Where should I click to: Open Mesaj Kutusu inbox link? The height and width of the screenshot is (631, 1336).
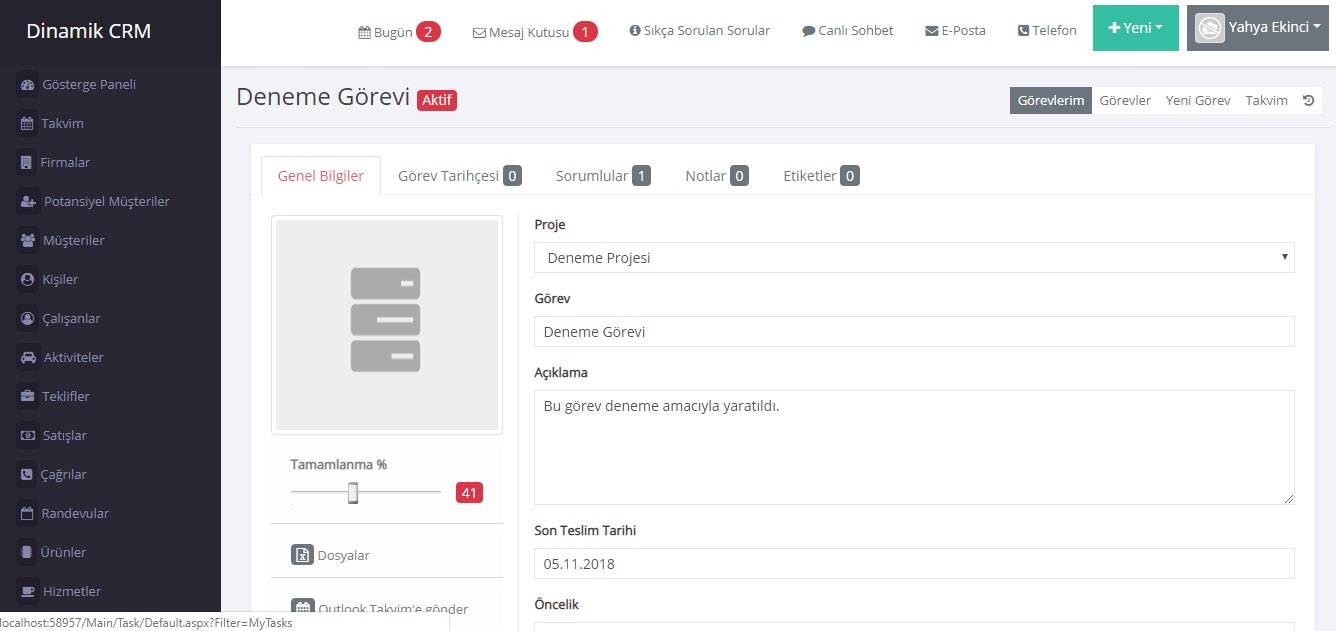[x=534, y=32]
